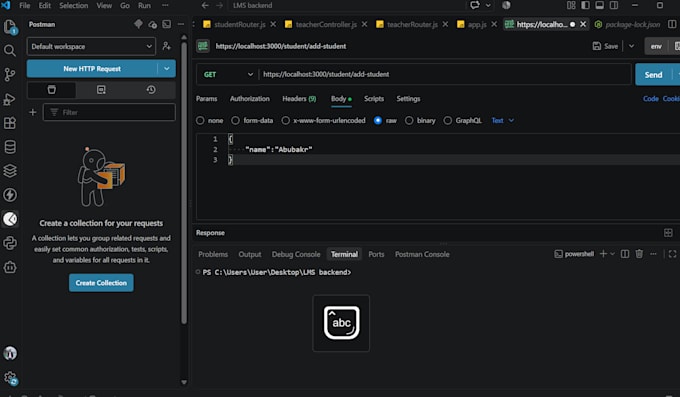Viewport: 680px width, 397px height.
Task: Switch to the app.js tab
Action: [x=477, y=24]
